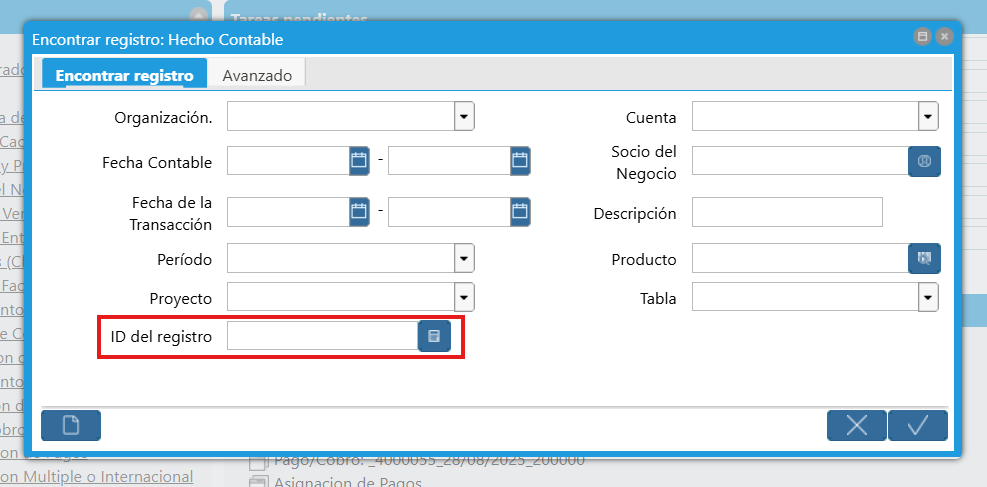Focus the ID del registro input field
Viewport: 987px width, 487px height.
[322, 336]
